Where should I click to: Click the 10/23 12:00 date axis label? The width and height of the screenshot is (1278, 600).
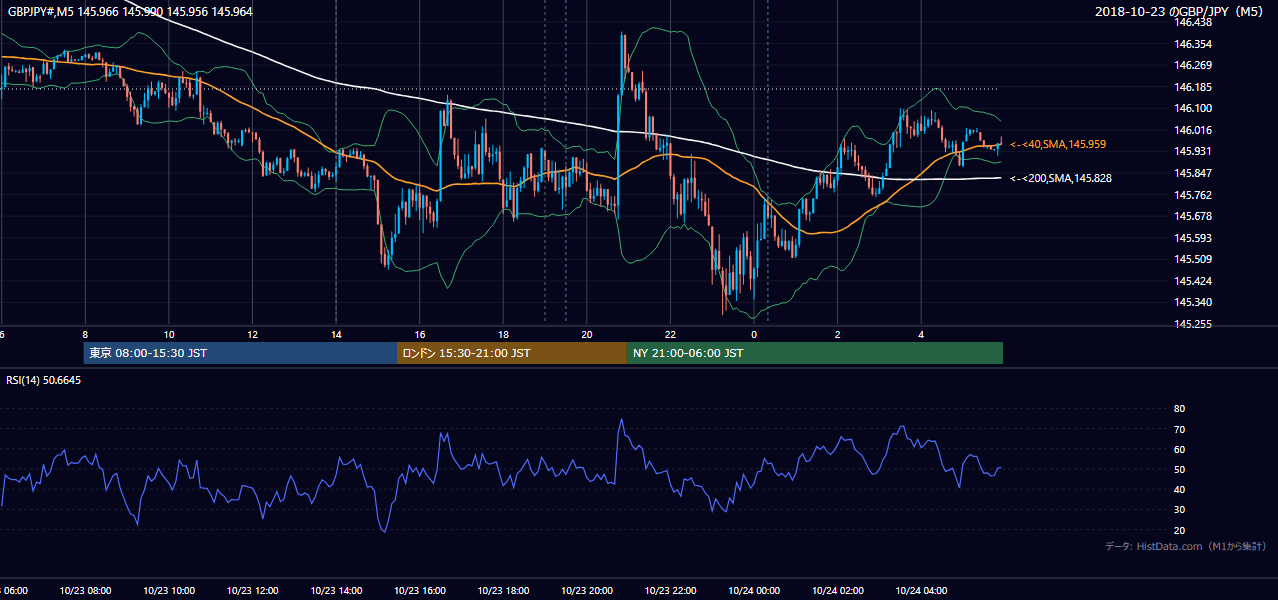click(252, 591)
